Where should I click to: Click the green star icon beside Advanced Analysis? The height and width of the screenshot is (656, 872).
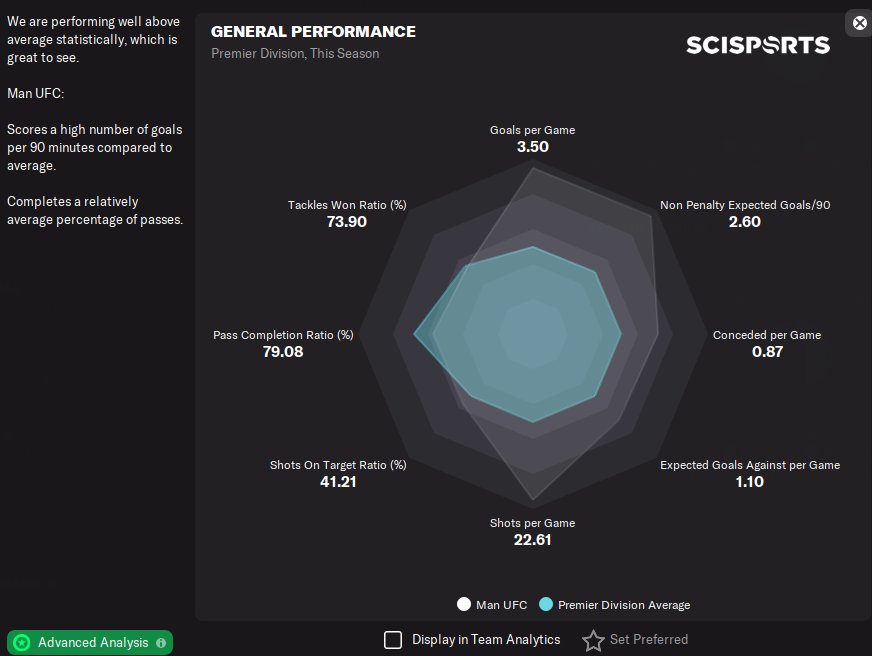coord(22,642)
